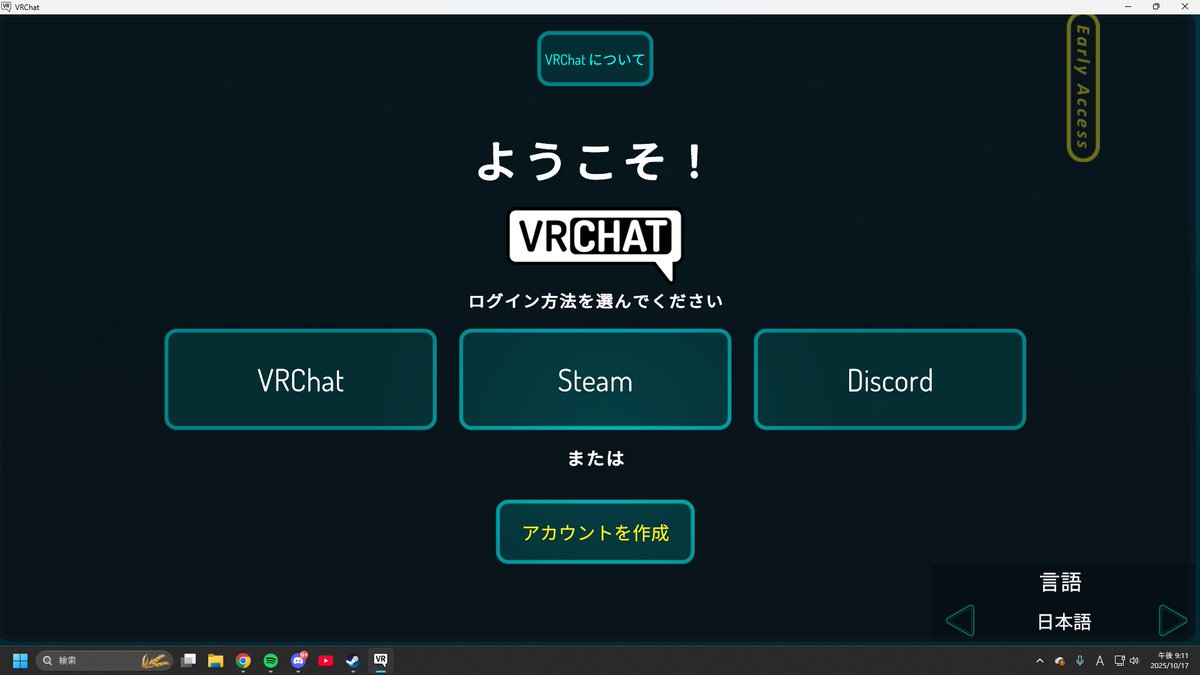1200x675 pixels.
Task: Click the left arrow to change language
Action: click(959, 620)
